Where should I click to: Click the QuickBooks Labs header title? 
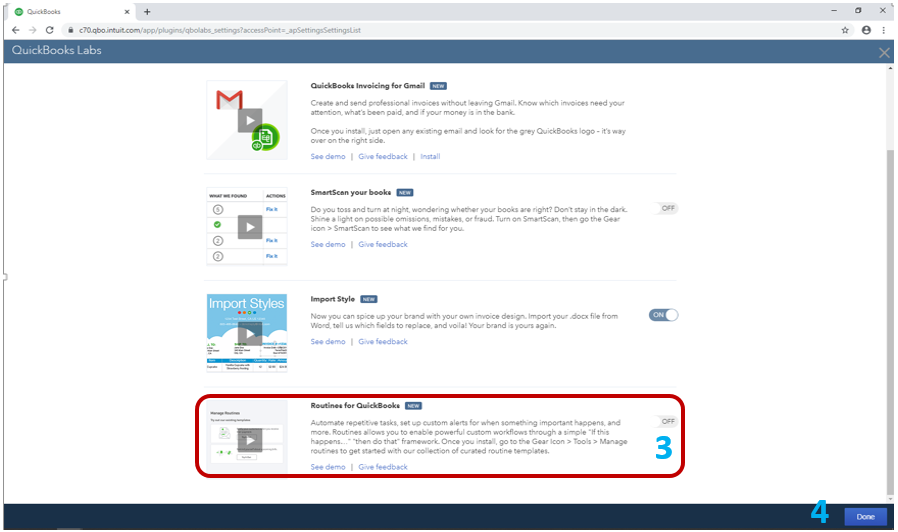(x=57, y=50)
